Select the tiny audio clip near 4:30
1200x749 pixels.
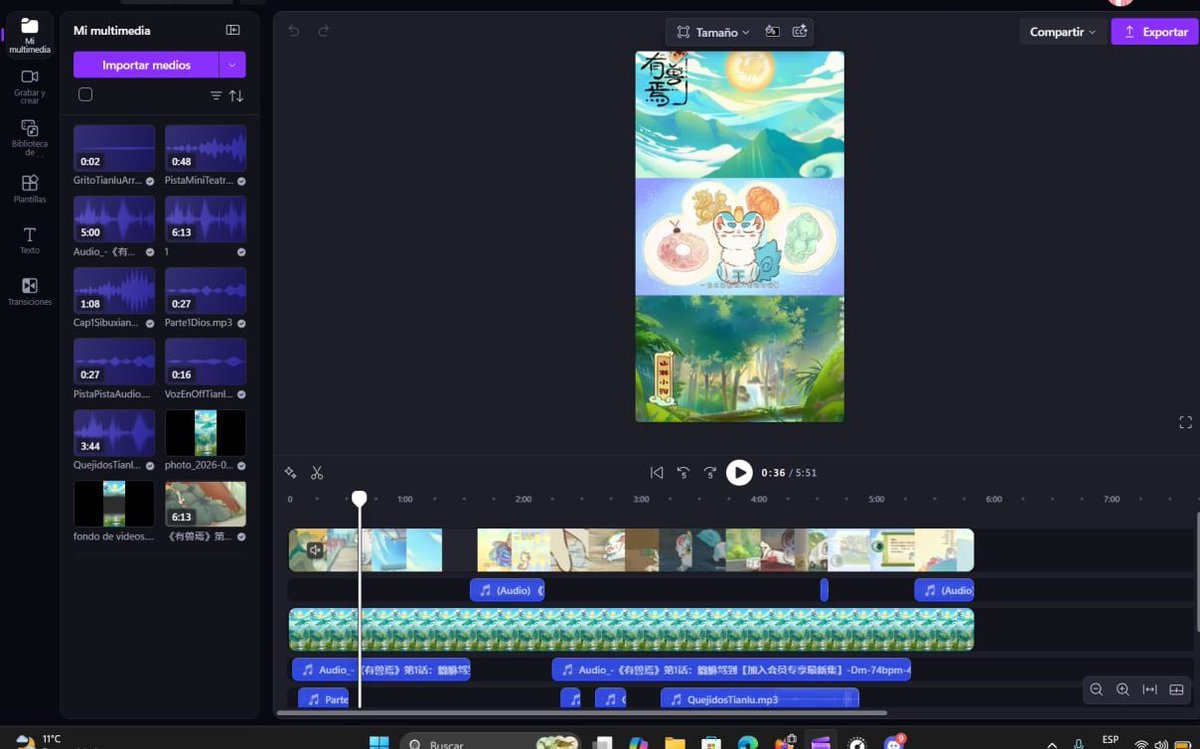[824, 590]
